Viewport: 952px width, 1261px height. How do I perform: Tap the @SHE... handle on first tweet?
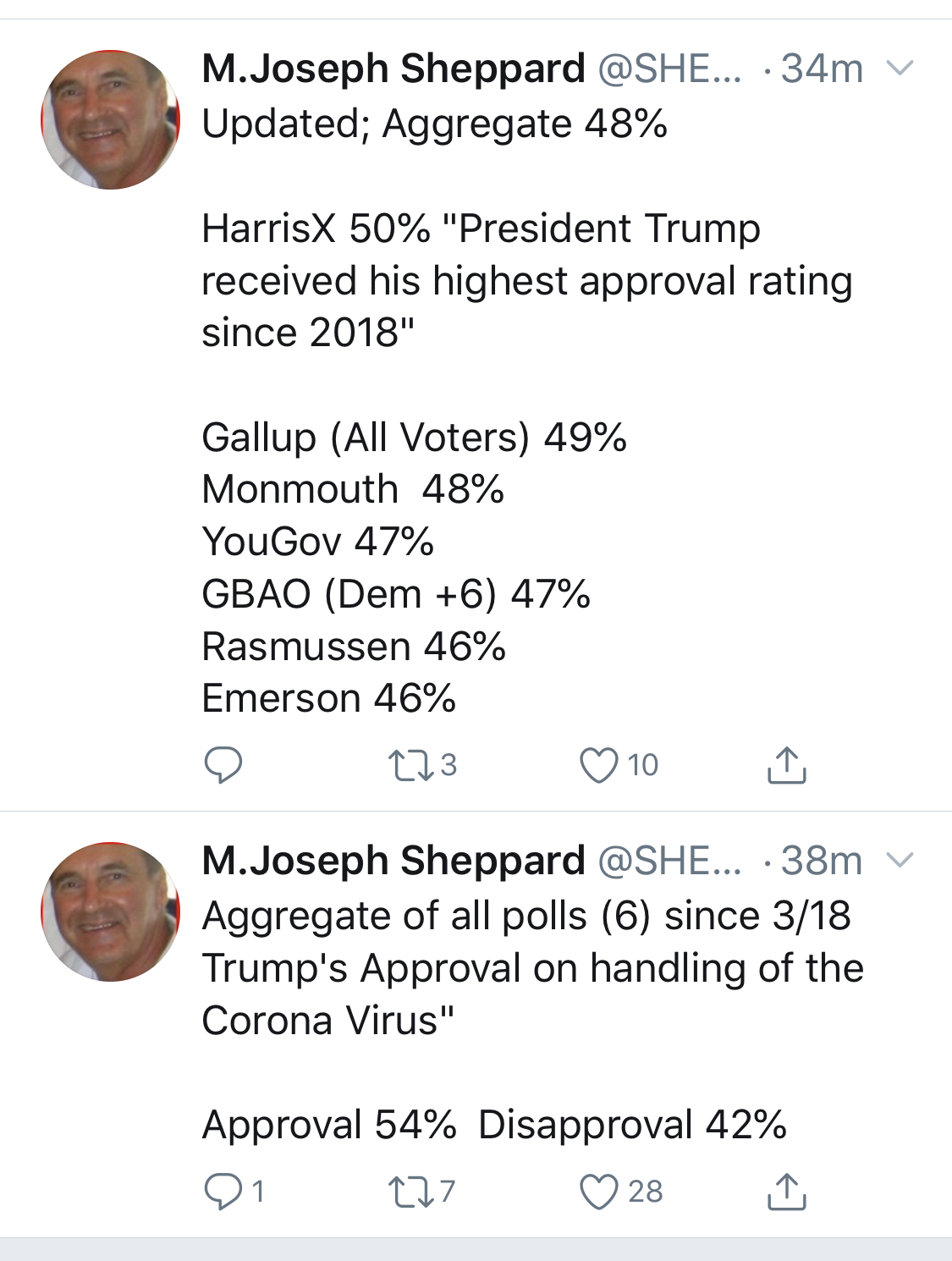[669, 69]
